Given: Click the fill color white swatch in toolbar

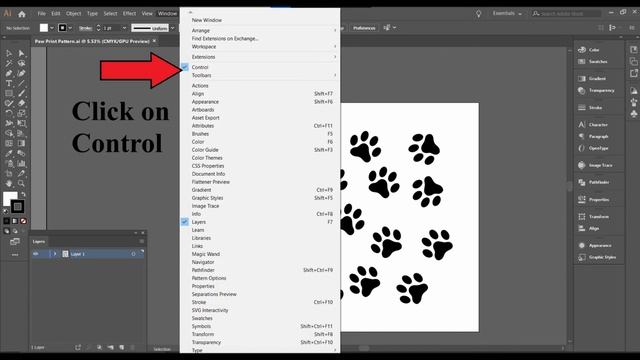Looking at the screenshot, I should click(x=9, y=199).
